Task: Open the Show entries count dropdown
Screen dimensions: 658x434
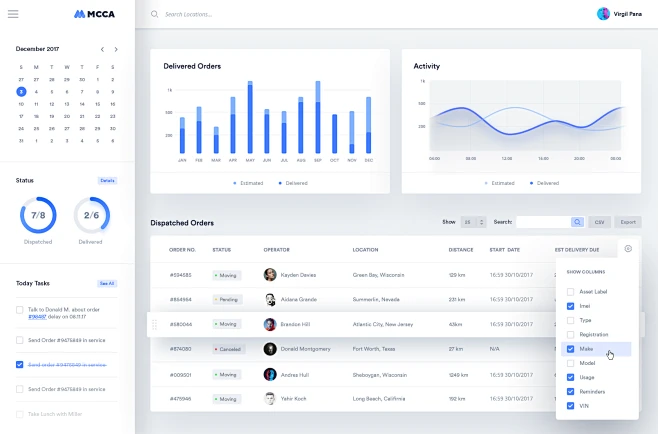Action: tap(473, 222)
